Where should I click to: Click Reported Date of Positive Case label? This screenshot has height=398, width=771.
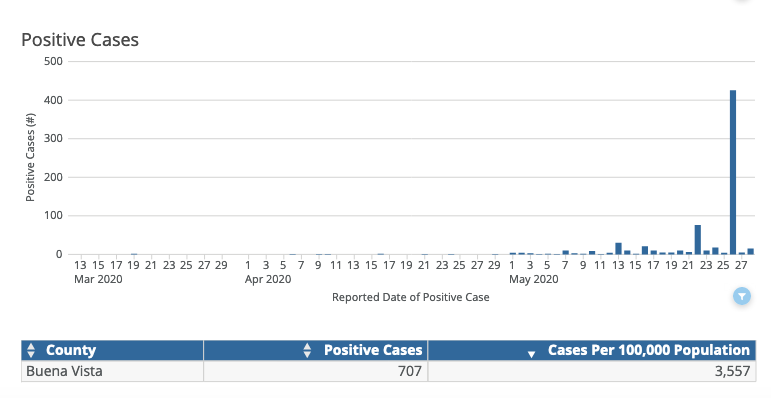411,297
